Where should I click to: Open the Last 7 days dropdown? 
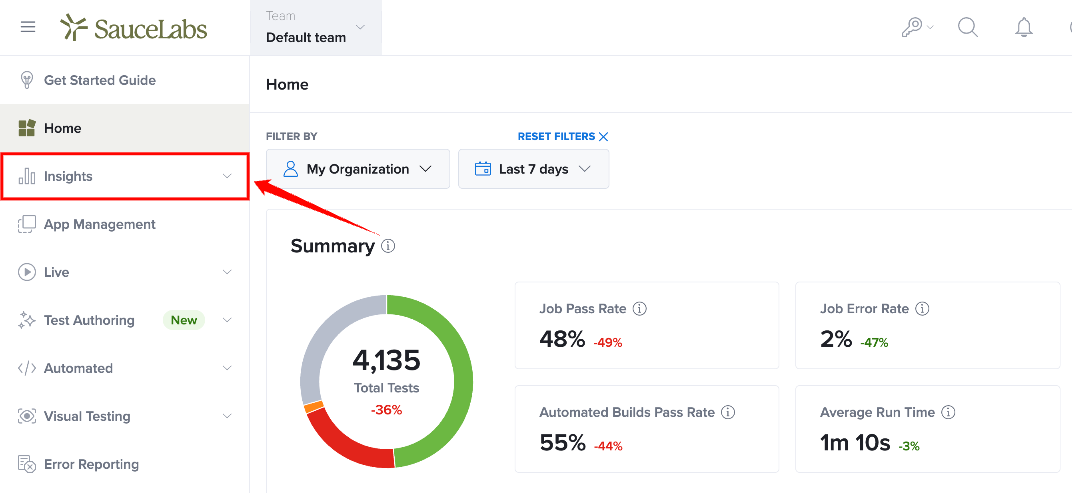click(x=533, y=169)
